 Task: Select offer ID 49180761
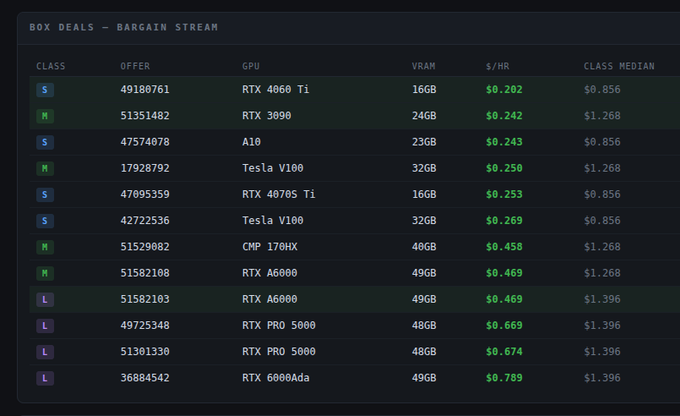[x=145, y=89]
